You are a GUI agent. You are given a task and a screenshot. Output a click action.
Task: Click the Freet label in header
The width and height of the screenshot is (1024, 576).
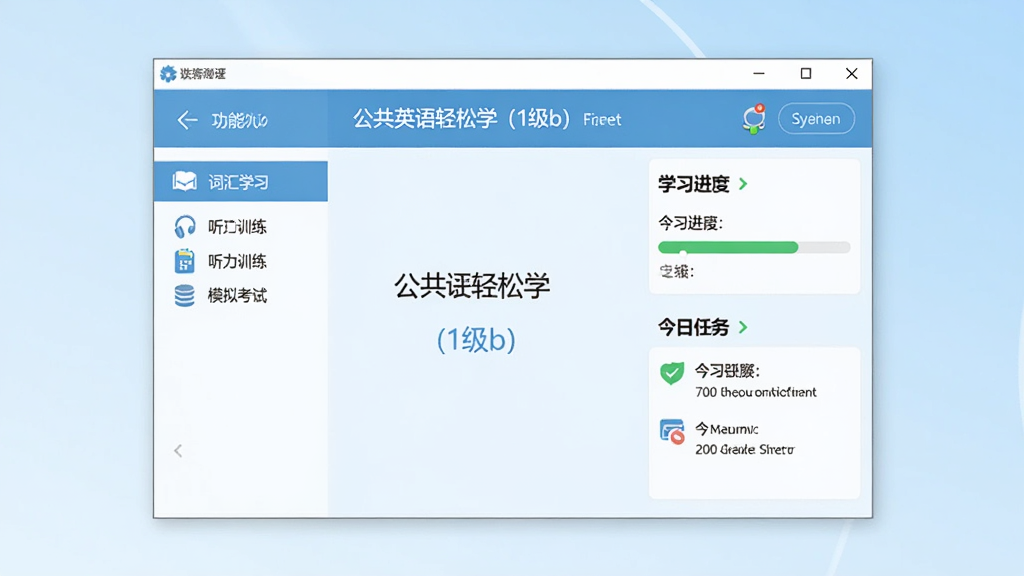pos(602,120)
